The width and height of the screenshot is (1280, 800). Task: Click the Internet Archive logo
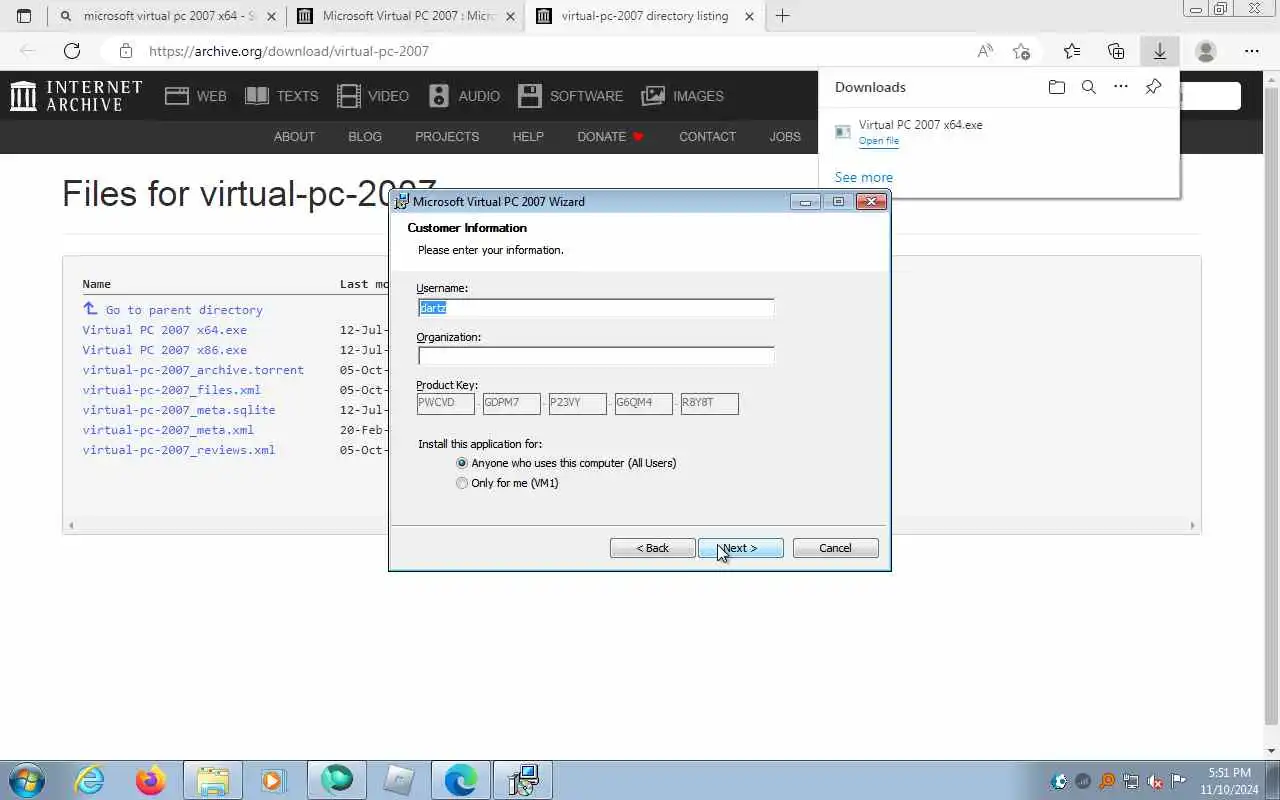(x=76, y=96)
